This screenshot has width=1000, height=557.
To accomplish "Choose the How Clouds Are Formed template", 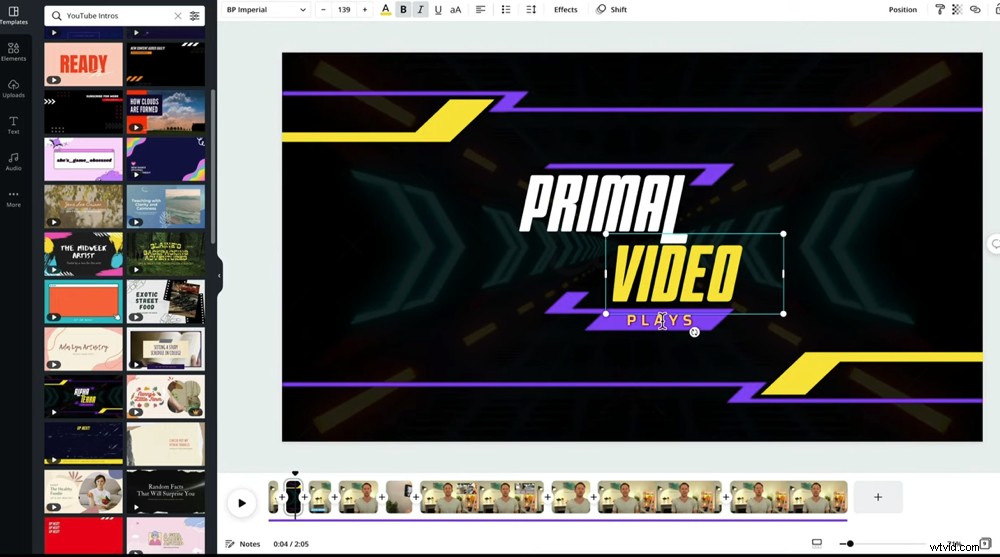I will coord(166,112).
